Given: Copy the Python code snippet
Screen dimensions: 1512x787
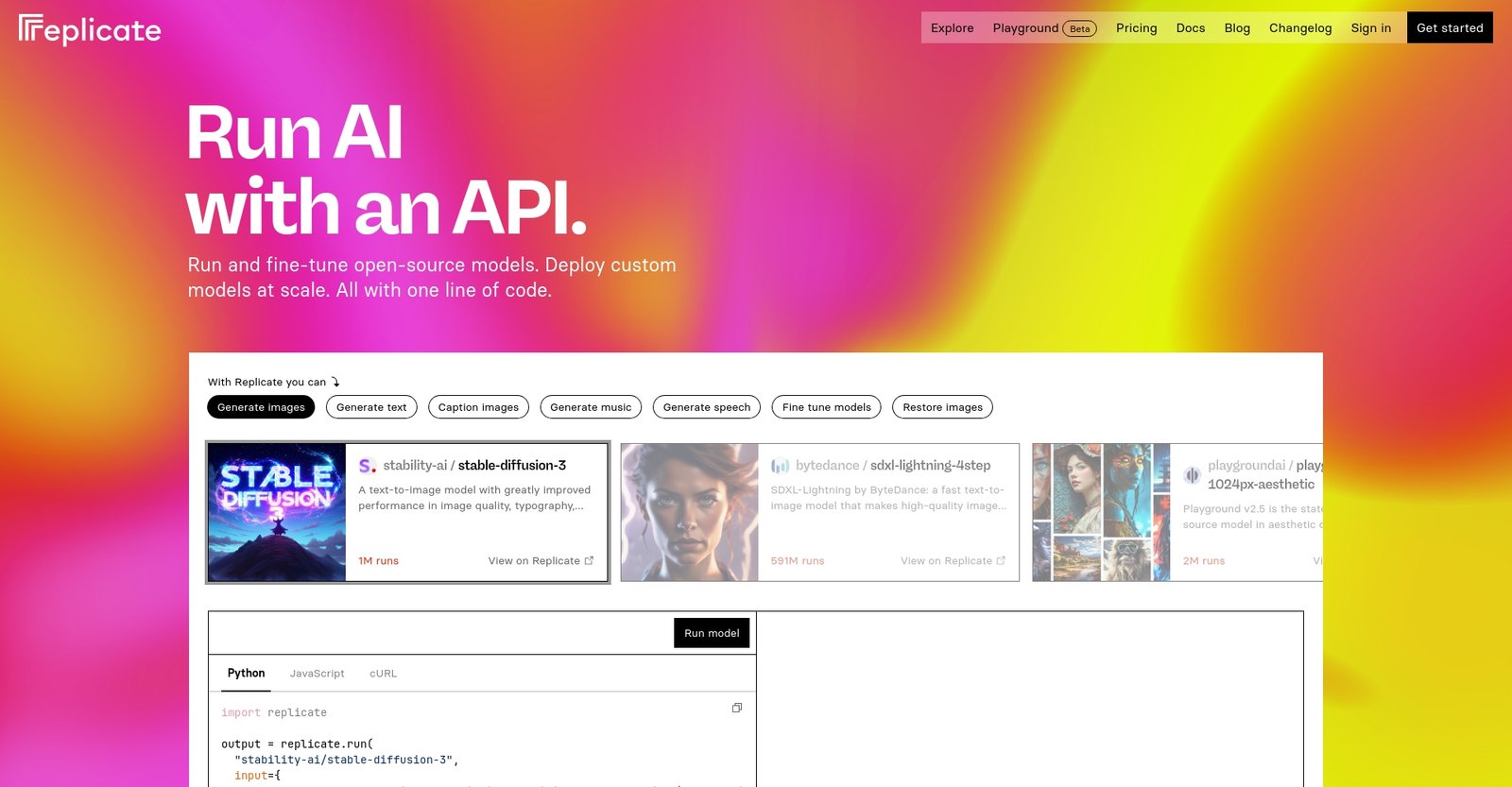Looking at the screenshot, I should pos(736,708).
